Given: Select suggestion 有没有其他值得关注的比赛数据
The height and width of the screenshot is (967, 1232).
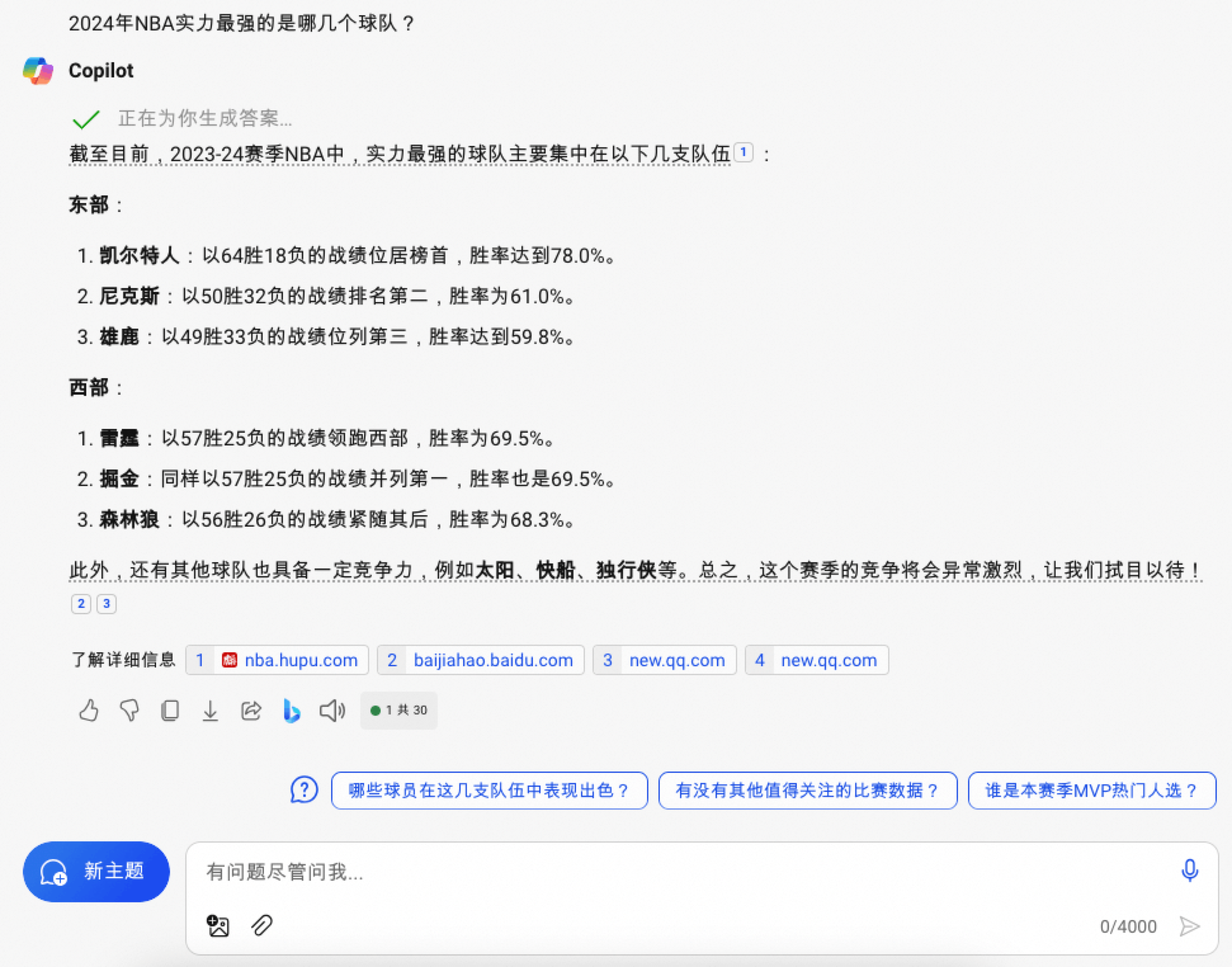Looking at the screenshot, I should 807,790.
